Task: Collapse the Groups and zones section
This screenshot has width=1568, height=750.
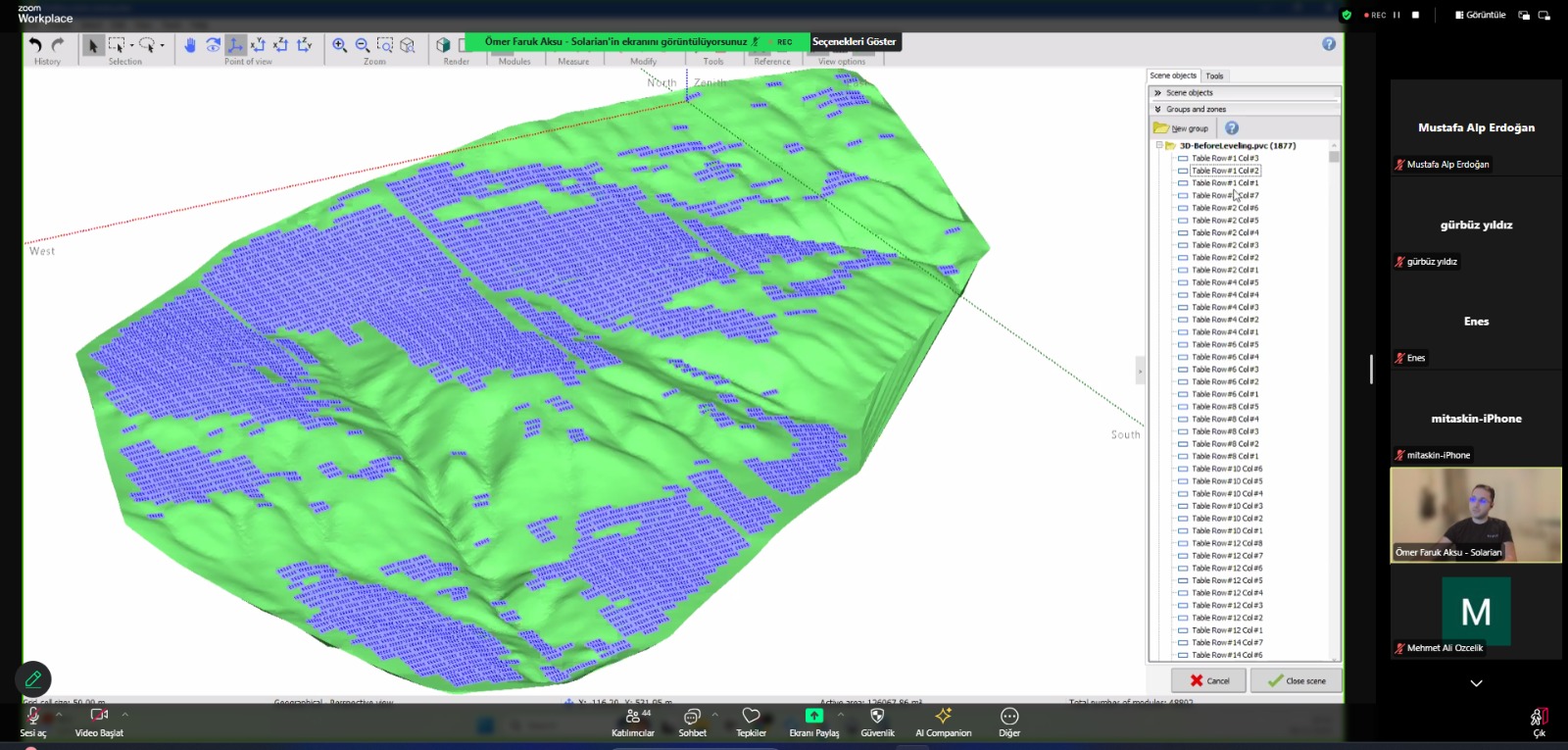Action: 1158,110
